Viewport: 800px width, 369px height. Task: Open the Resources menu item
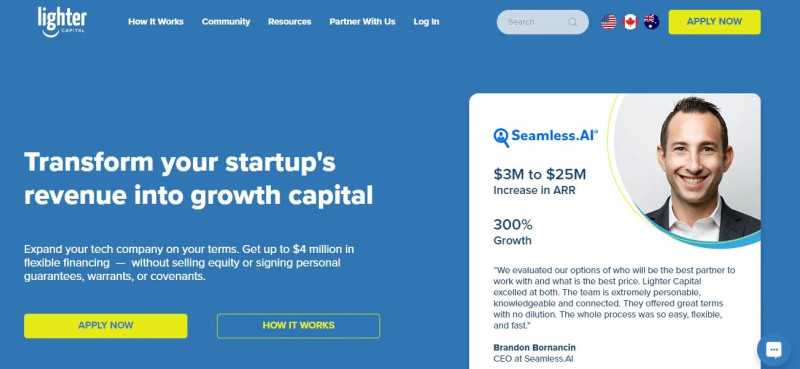(x=289, y=22)
